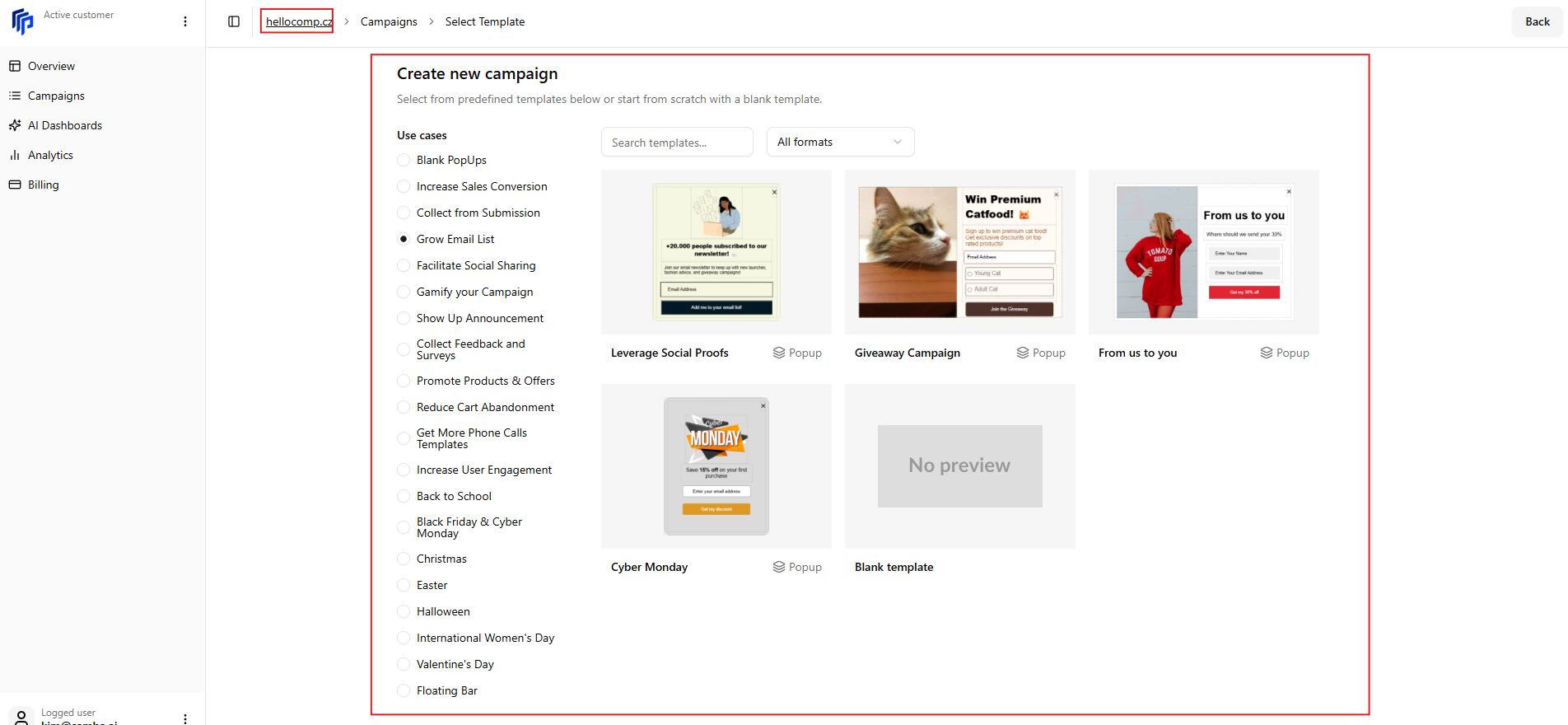Choose Collect from Submission option
Viewport: 1568px width, 725px height.
pos(404,213)
